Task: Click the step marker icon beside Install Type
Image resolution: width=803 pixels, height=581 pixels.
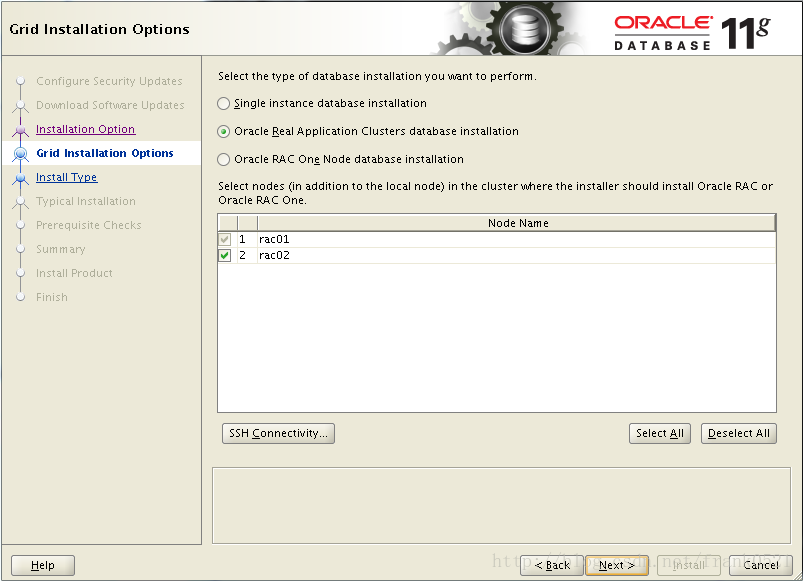Action: (20, 178)
